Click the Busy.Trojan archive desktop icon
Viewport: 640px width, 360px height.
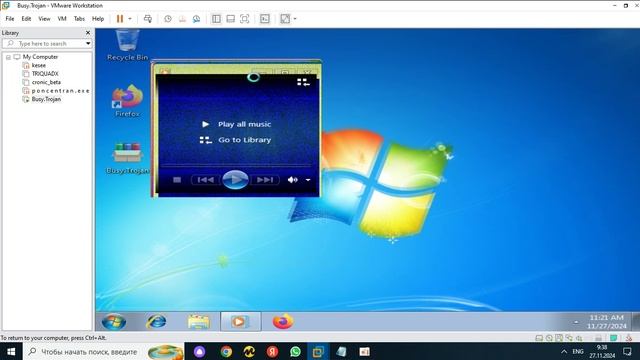127,158
